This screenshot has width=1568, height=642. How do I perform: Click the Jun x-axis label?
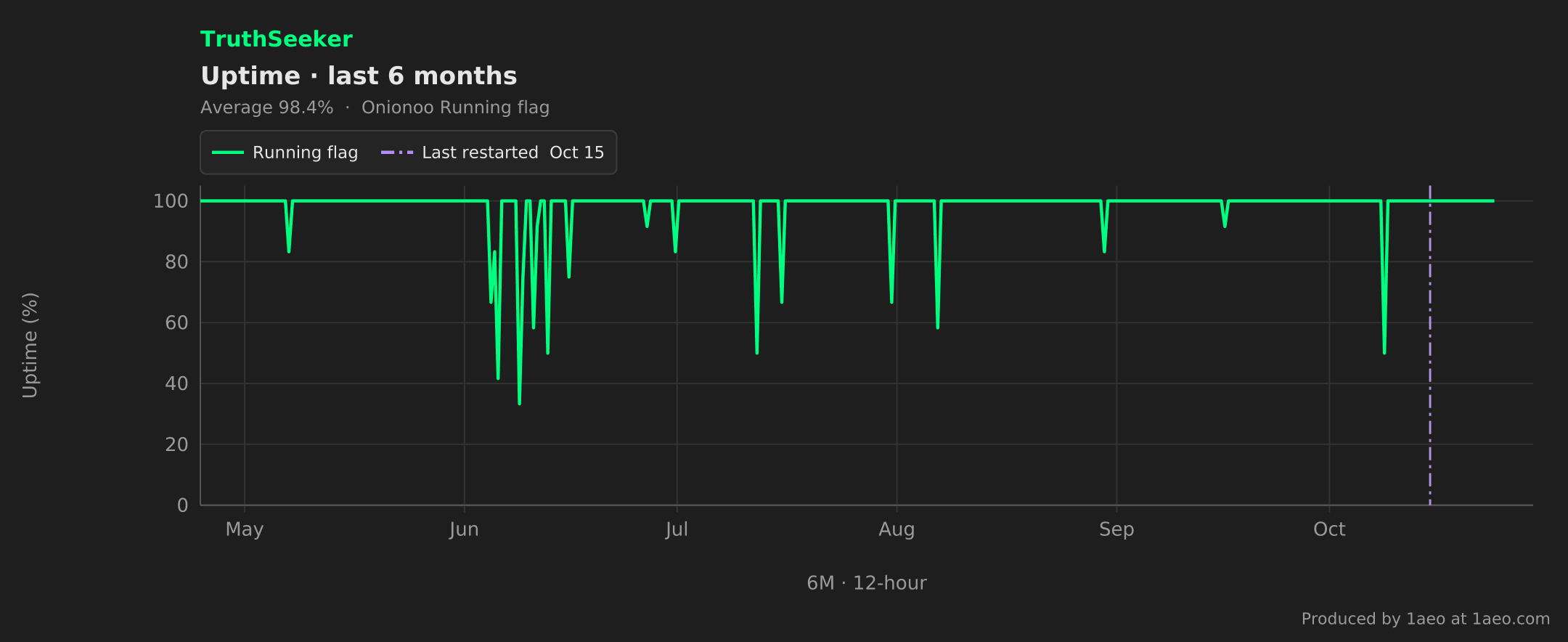464,529
